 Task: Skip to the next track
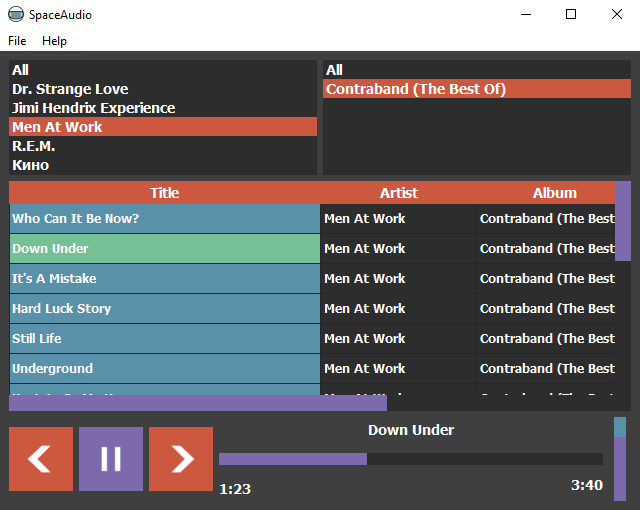coord(181,459)
